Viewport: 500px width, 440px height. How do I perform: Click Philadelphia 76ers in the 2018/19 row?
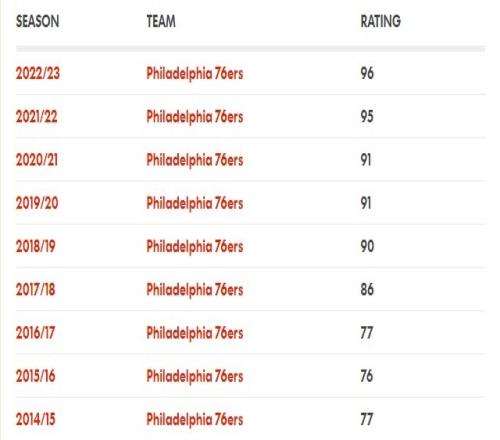coord(195,247)
